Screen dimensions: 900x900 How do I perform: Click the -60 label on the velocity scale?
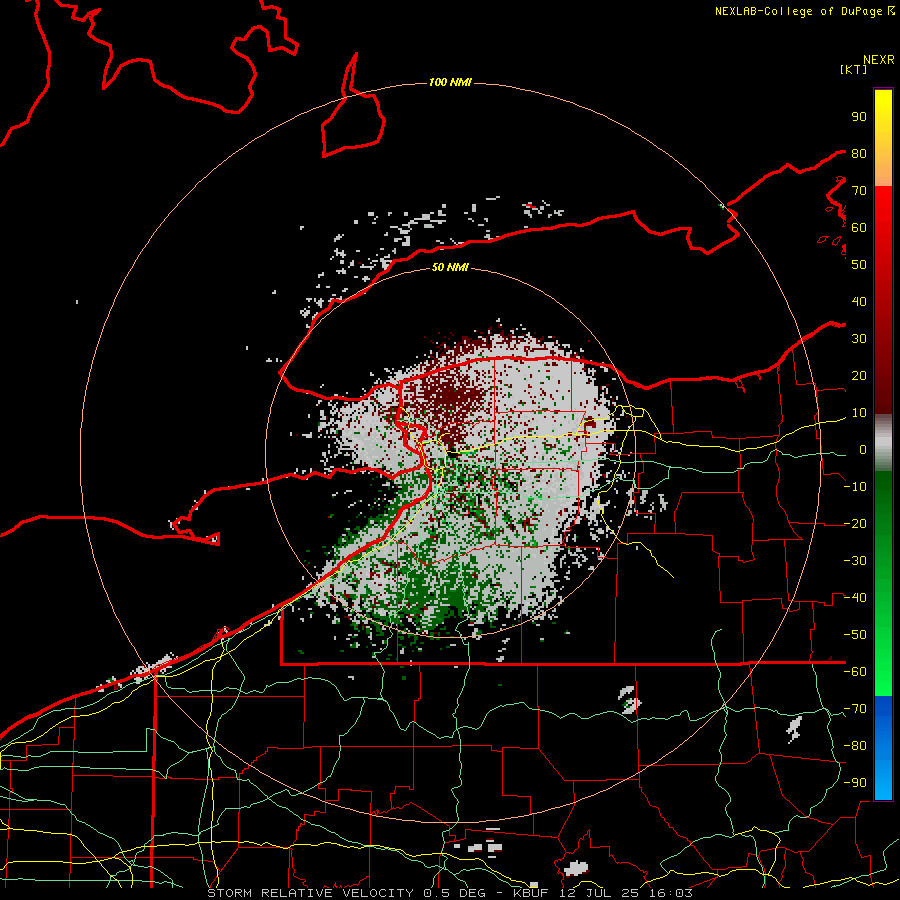(x=855, y=672)
